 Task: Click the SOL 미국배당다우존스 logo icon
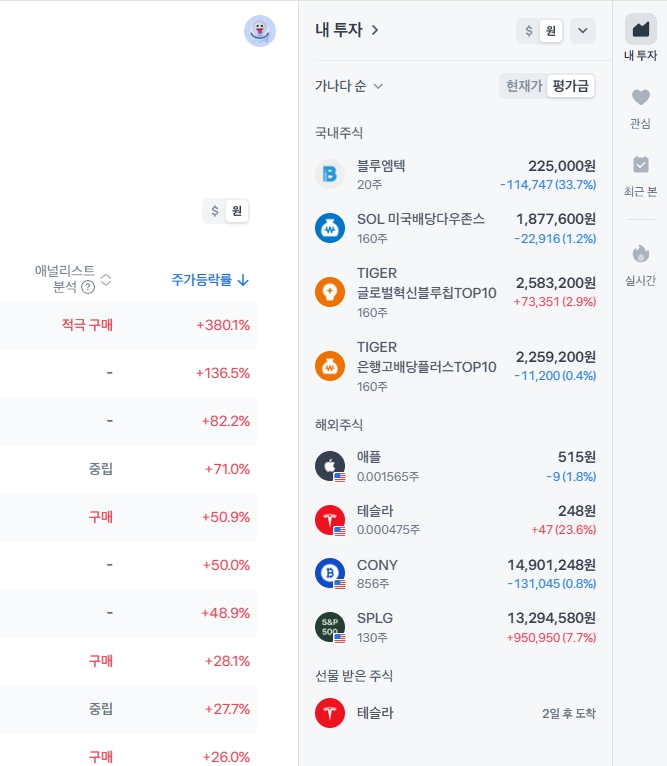point(330,228)
